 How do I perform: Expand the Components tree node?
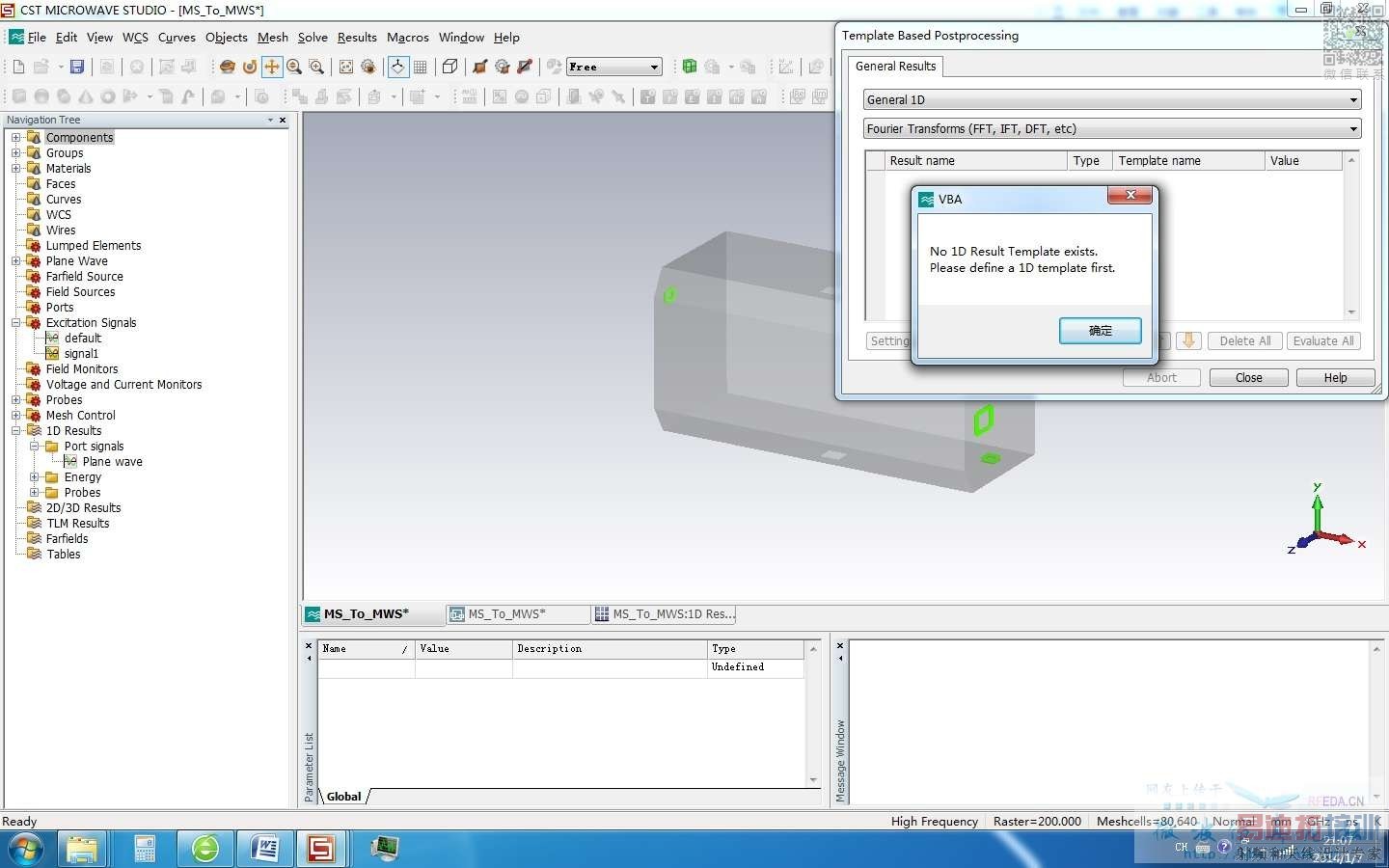pyautogui.click(x=15, y=138)
